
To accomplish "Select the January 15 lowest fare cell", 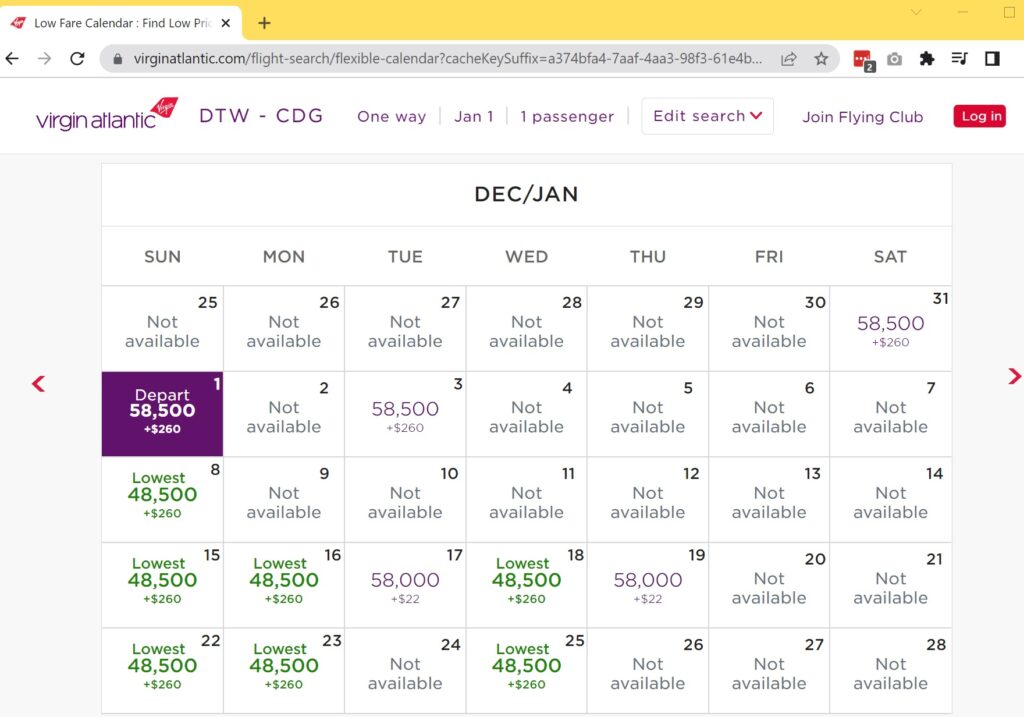I will click(x=162, y=584).
